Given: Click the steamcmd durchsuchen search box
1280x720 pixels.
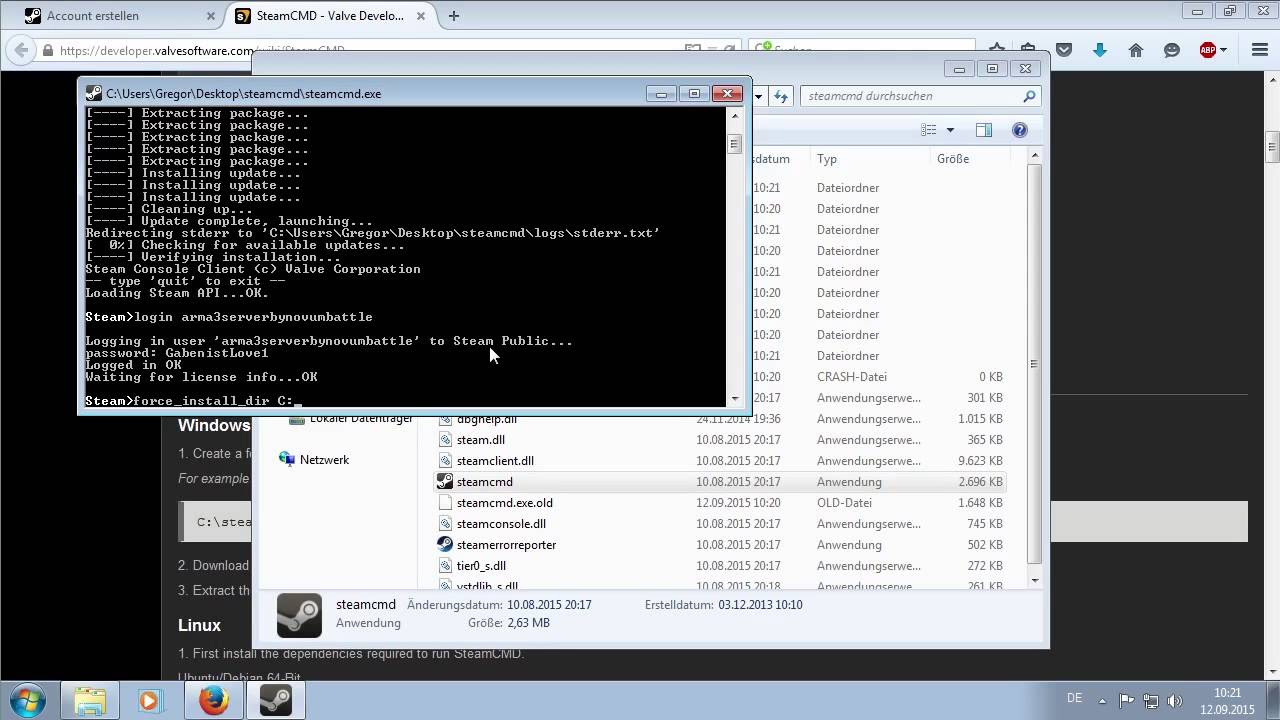Looking at the screenshot, I should click(910, 96).
